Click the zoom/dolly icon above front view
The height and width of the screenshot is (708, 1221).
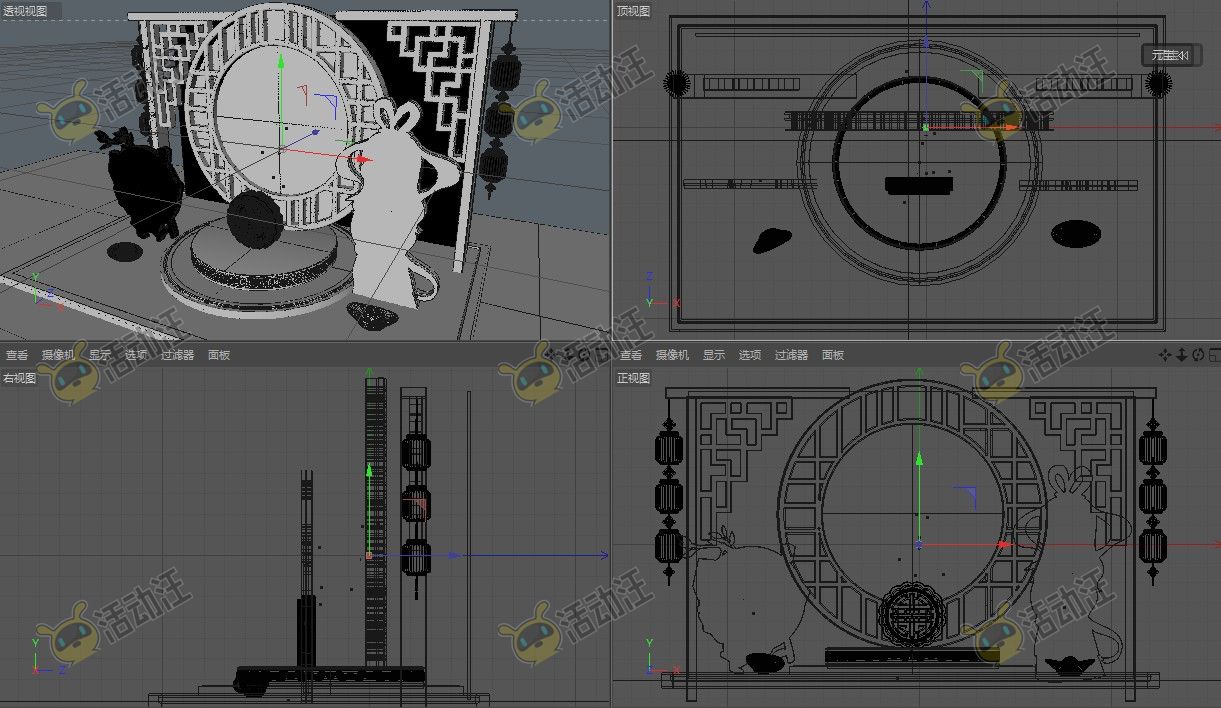pos(1181,355)
